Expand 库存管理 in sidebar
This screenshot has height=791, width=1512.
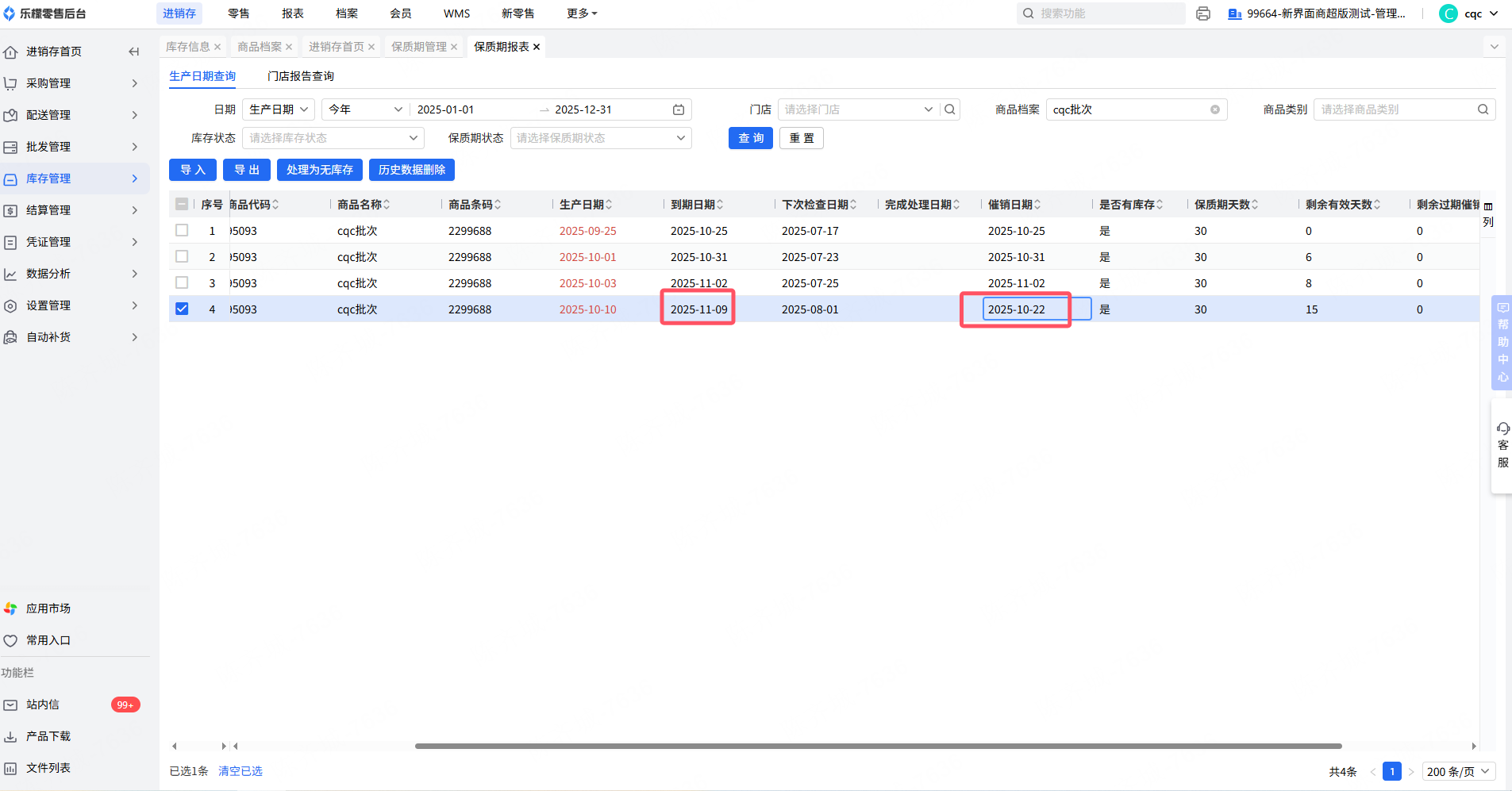75,179
